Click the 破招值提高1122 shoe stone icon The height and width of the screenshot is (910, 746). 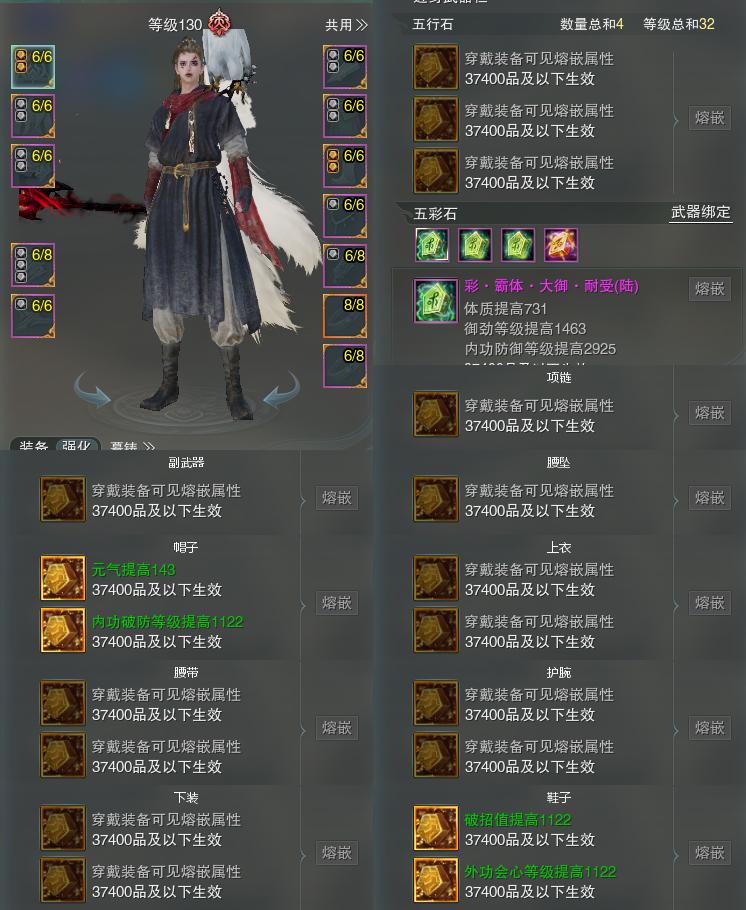435,828
